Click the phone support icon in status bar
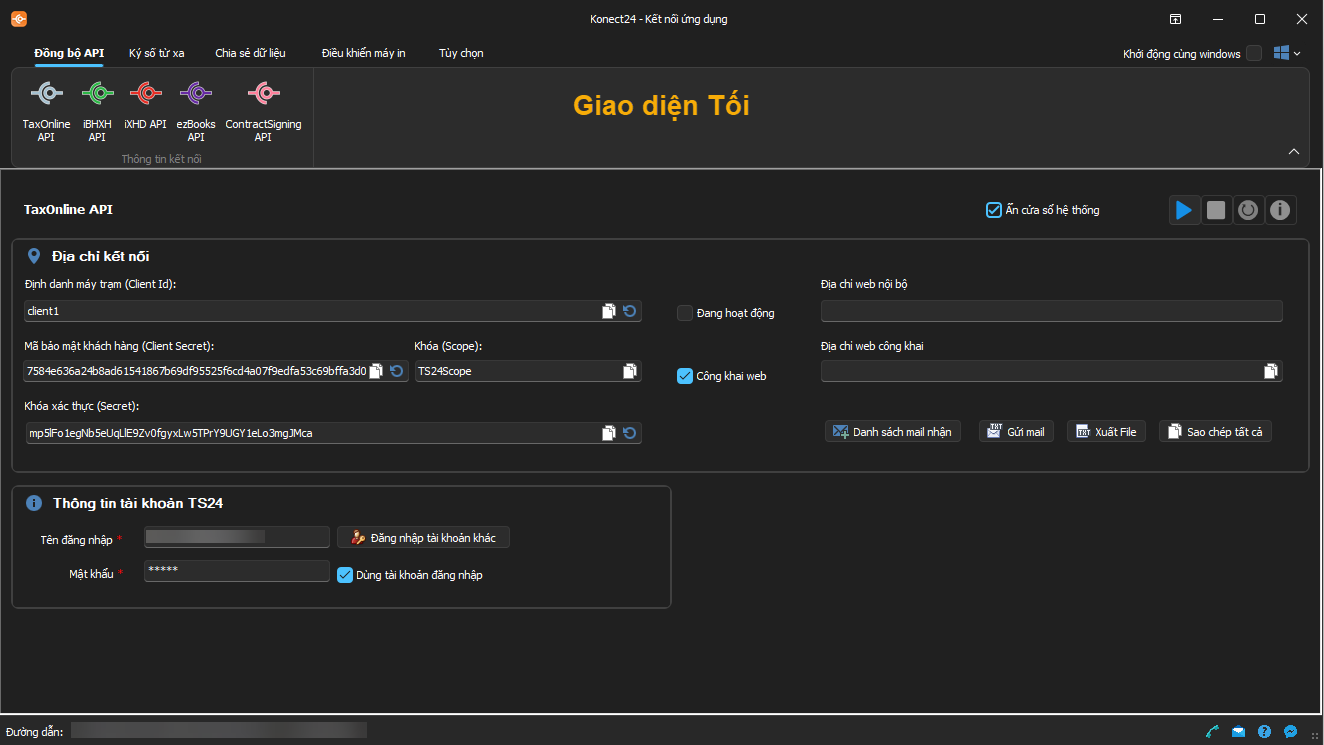This screenshot has width=1324, height=745. point(1213,731)
